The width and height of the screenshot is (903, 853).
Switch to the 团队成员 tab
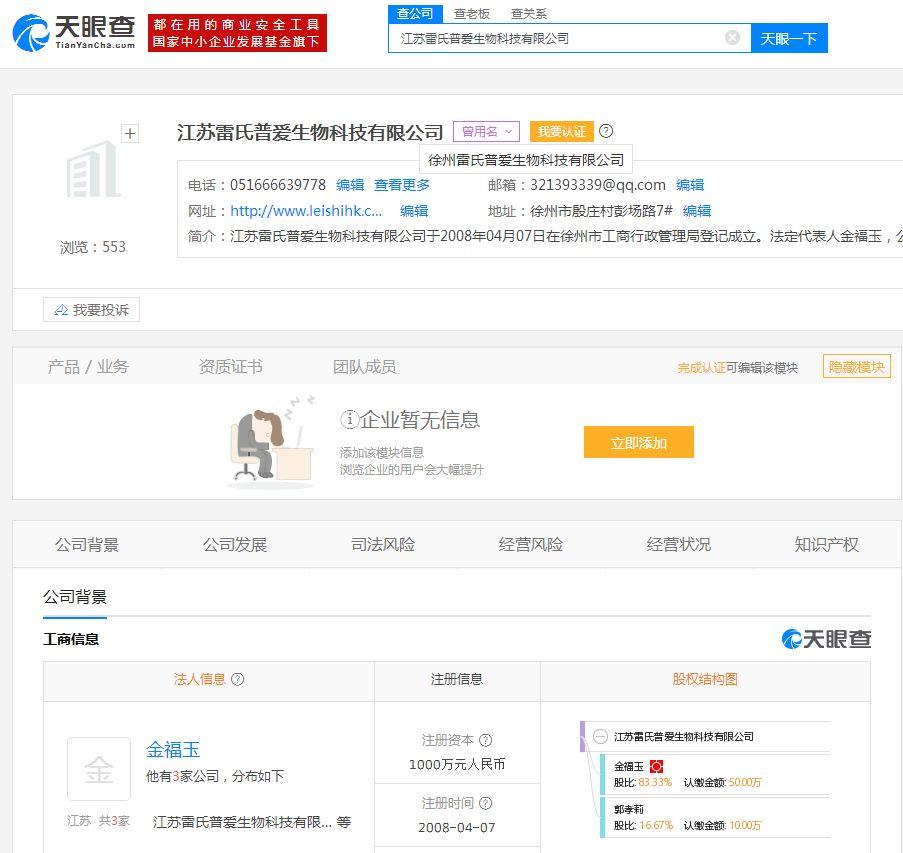(x=365, y=366)
